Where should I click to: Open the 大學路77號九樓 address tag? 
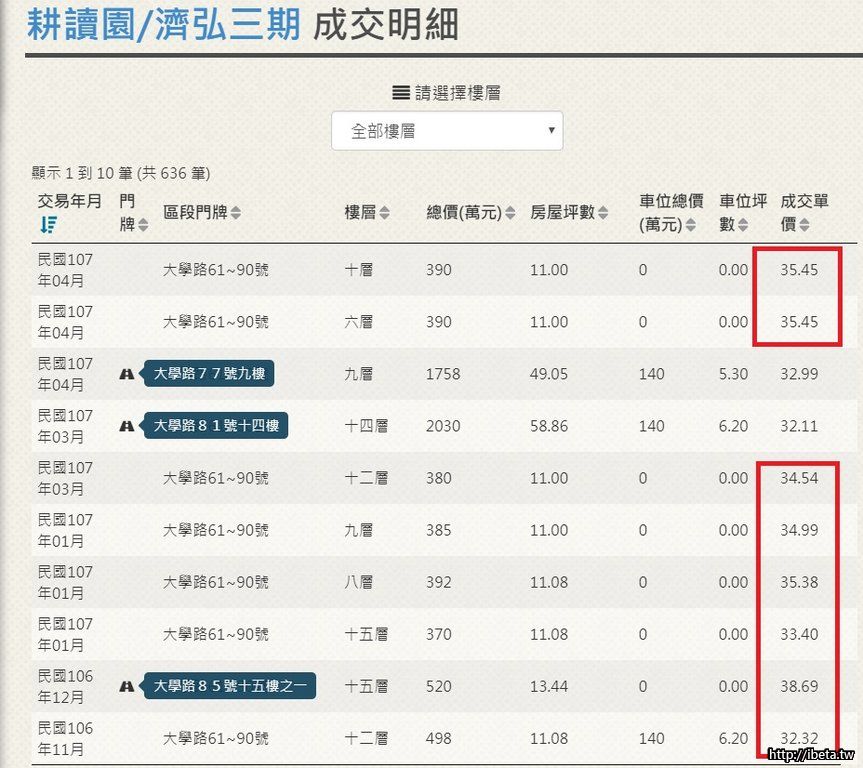209,374
